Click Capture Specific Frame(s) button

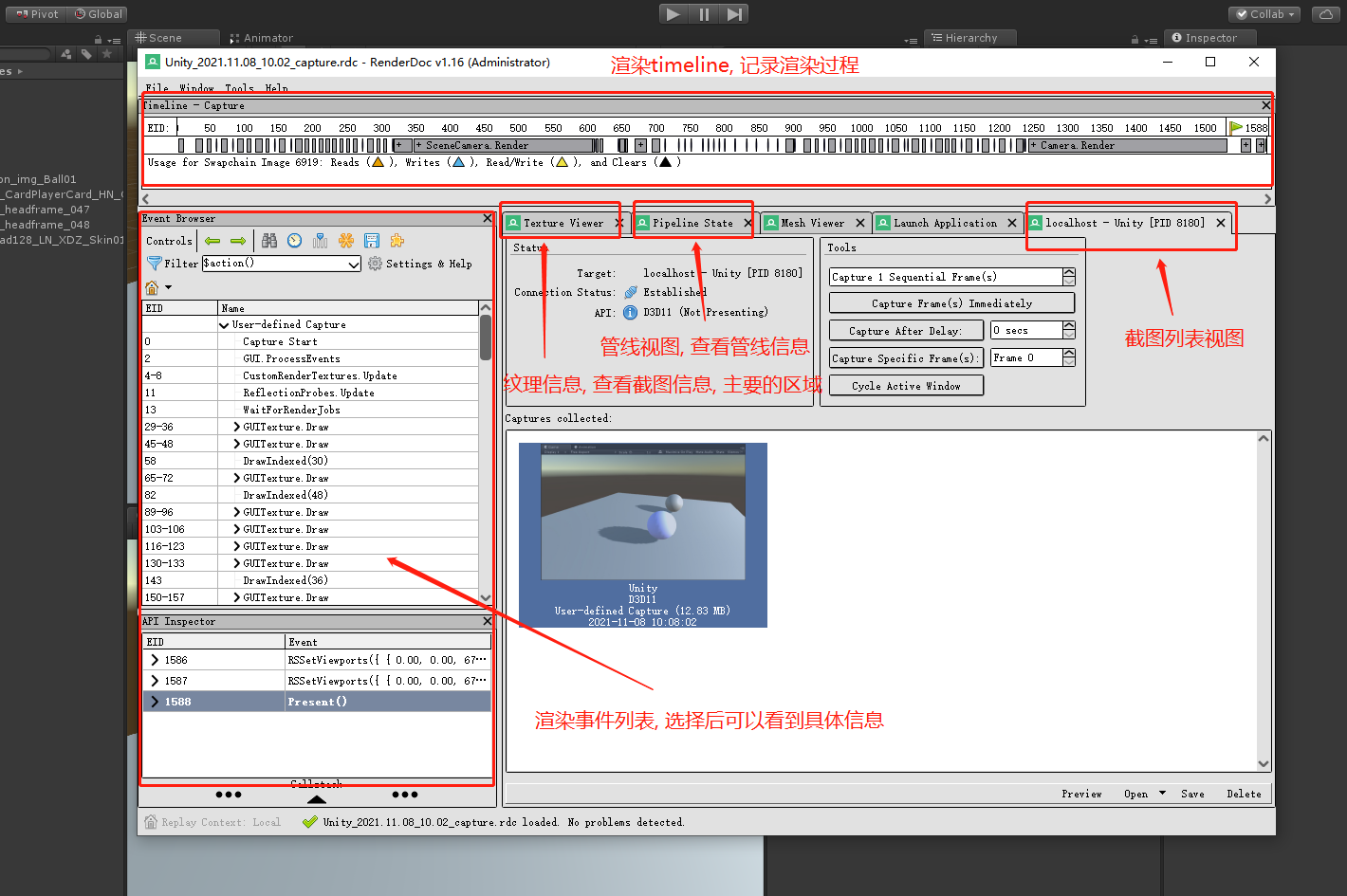tap(905, 358)
